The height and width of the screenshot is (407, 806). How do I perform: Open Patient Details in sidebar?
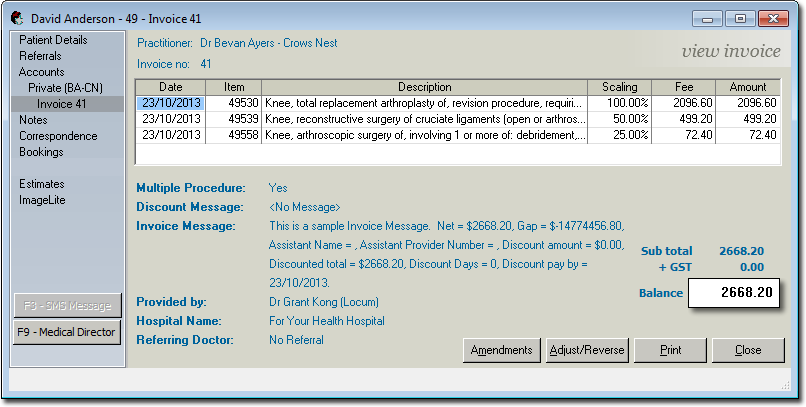(53, 40)
